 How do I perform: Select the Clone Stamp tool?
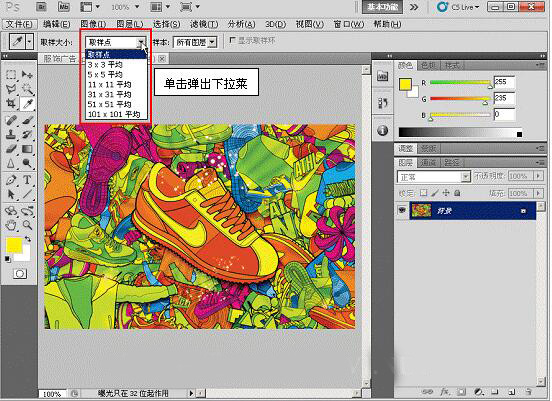[11, 134]
